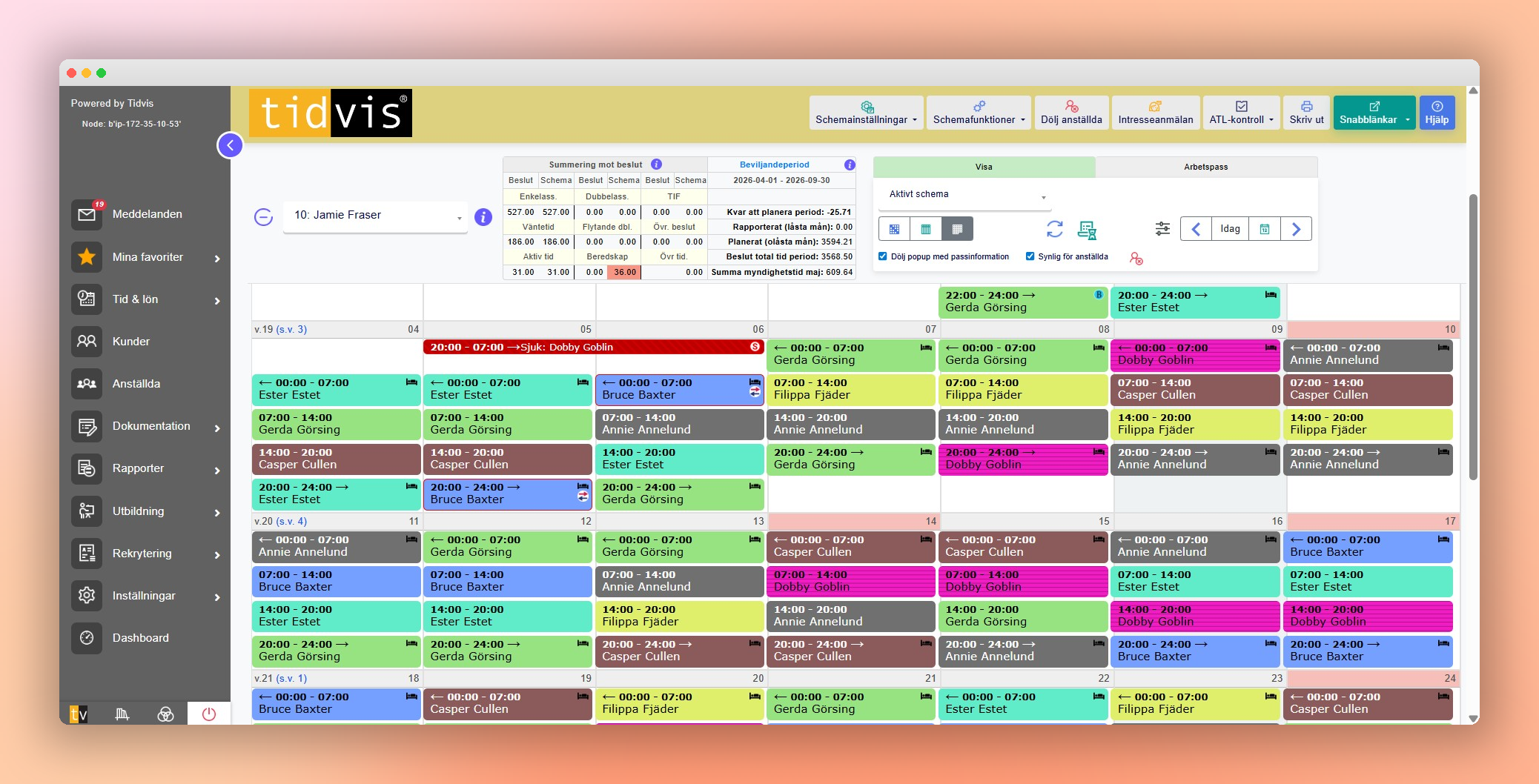Click red Sjuk: Dobby Goblin shift bar
Screen dimensions: 1539x784
click(x=593, y=347)
